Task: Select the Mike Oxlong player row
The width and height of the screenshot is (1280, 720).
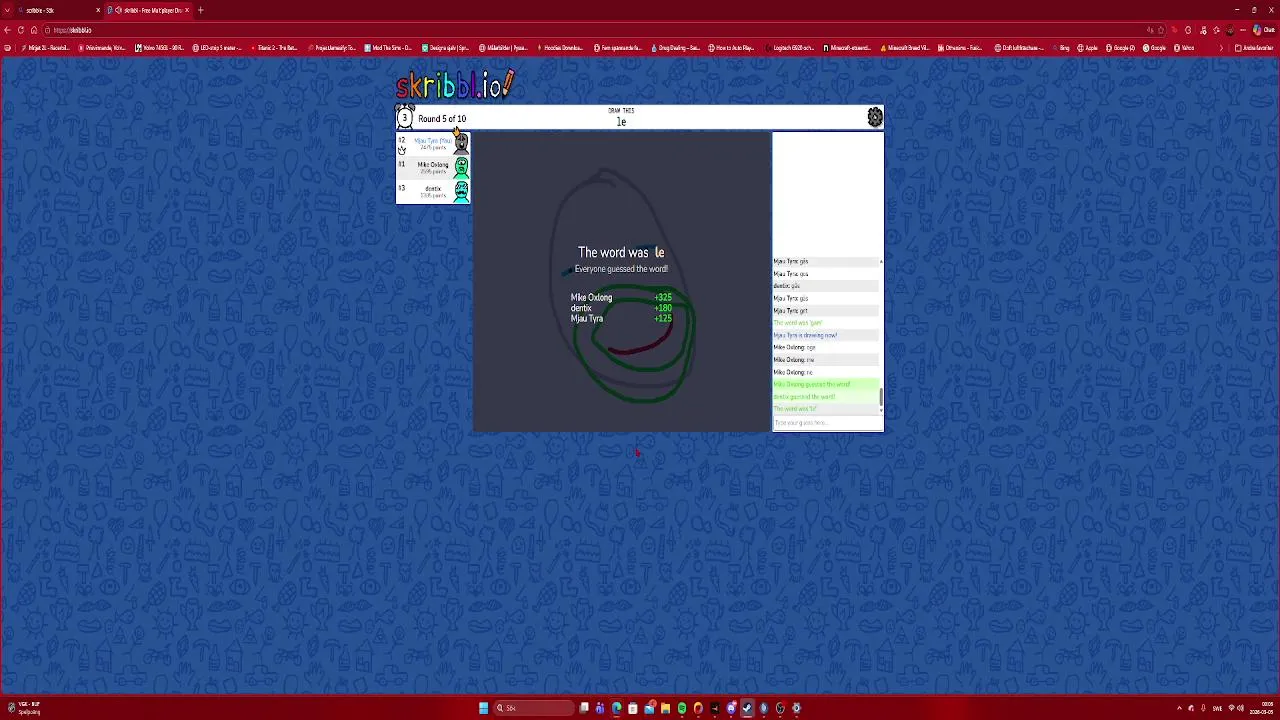Action: click(x=433, y=167)
